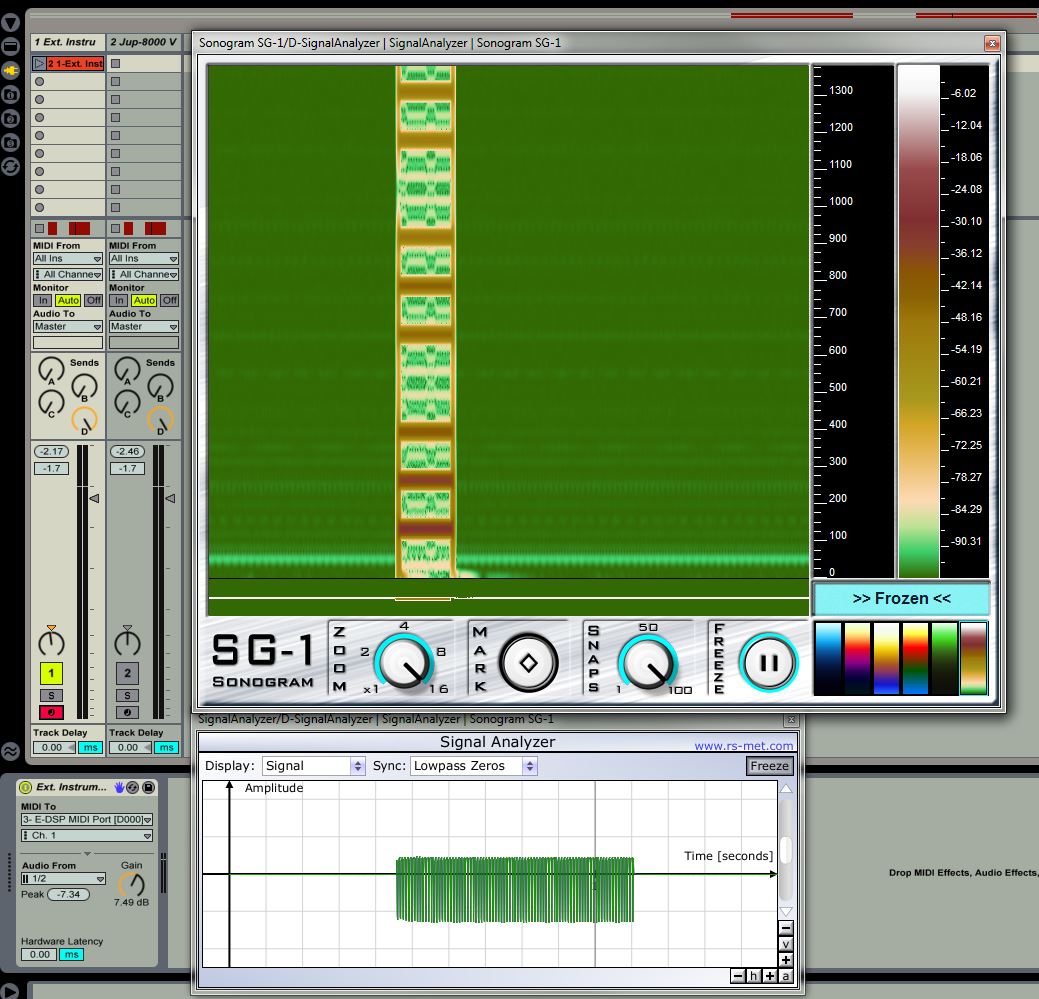
Task: Click horizontal zoom-out minus button in Signal Analyzer
Action: (x=738, y=976)
